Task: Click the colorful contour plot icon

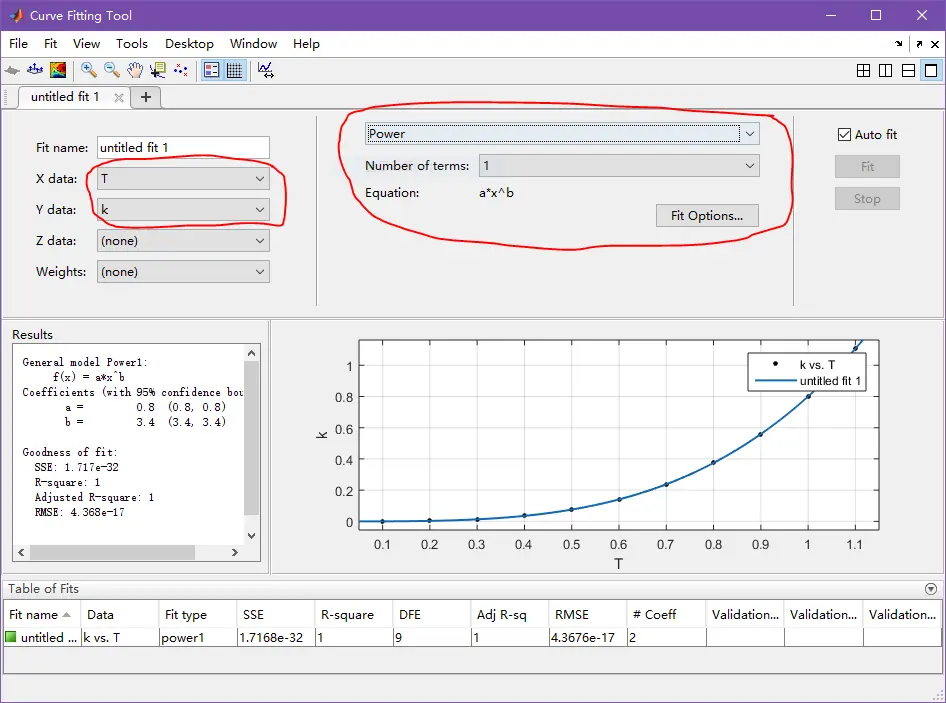Action: (58, 71)
